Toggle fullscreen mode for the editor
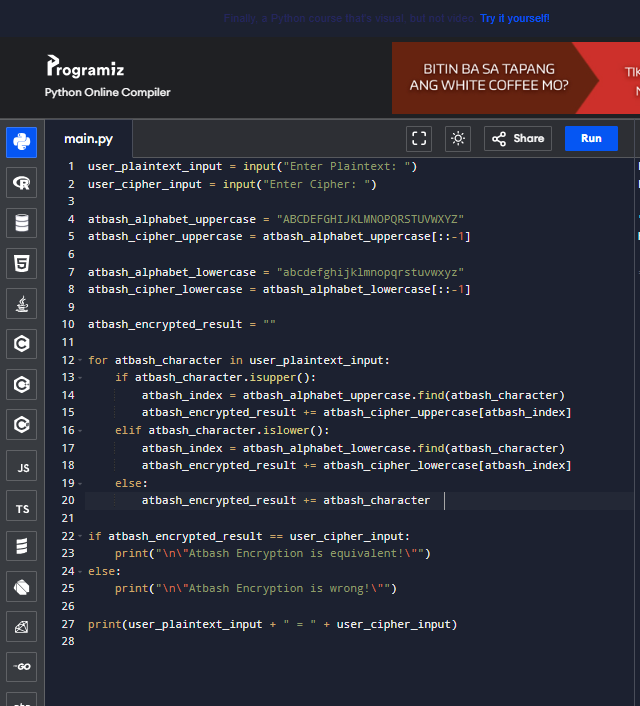Screen dimensions: 640x706 [419, 139]
